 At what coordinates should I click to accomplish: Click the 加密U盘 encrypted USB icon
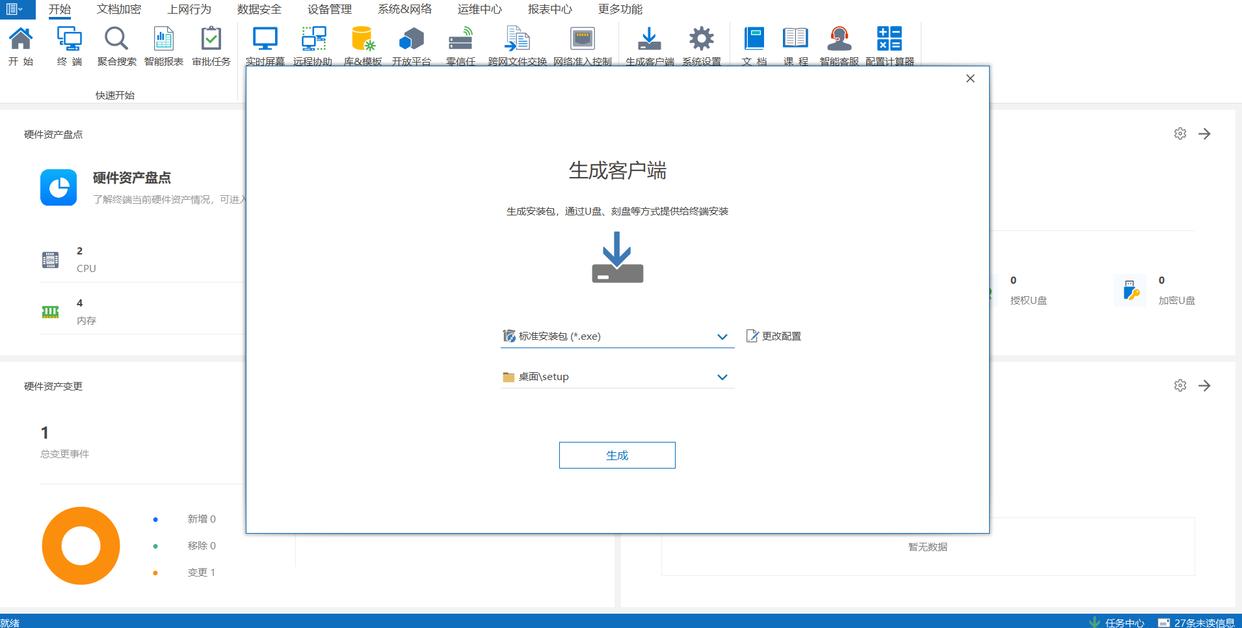pyautogui.click(x=1130, y=290)
